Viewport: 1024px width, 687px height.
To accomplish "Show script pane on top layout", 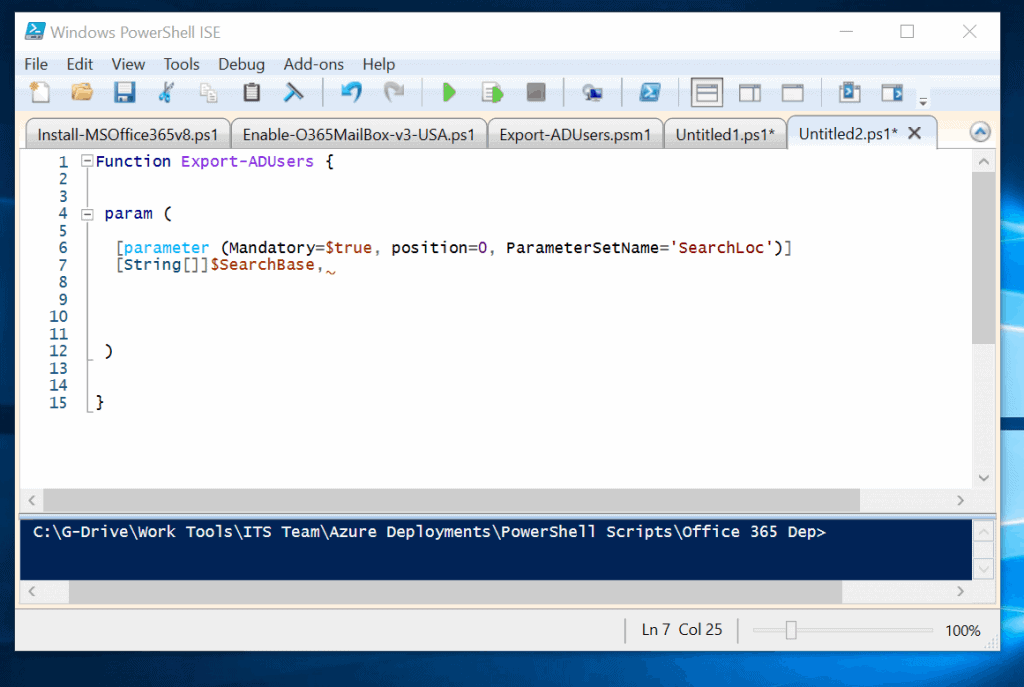I will point(707,93).
